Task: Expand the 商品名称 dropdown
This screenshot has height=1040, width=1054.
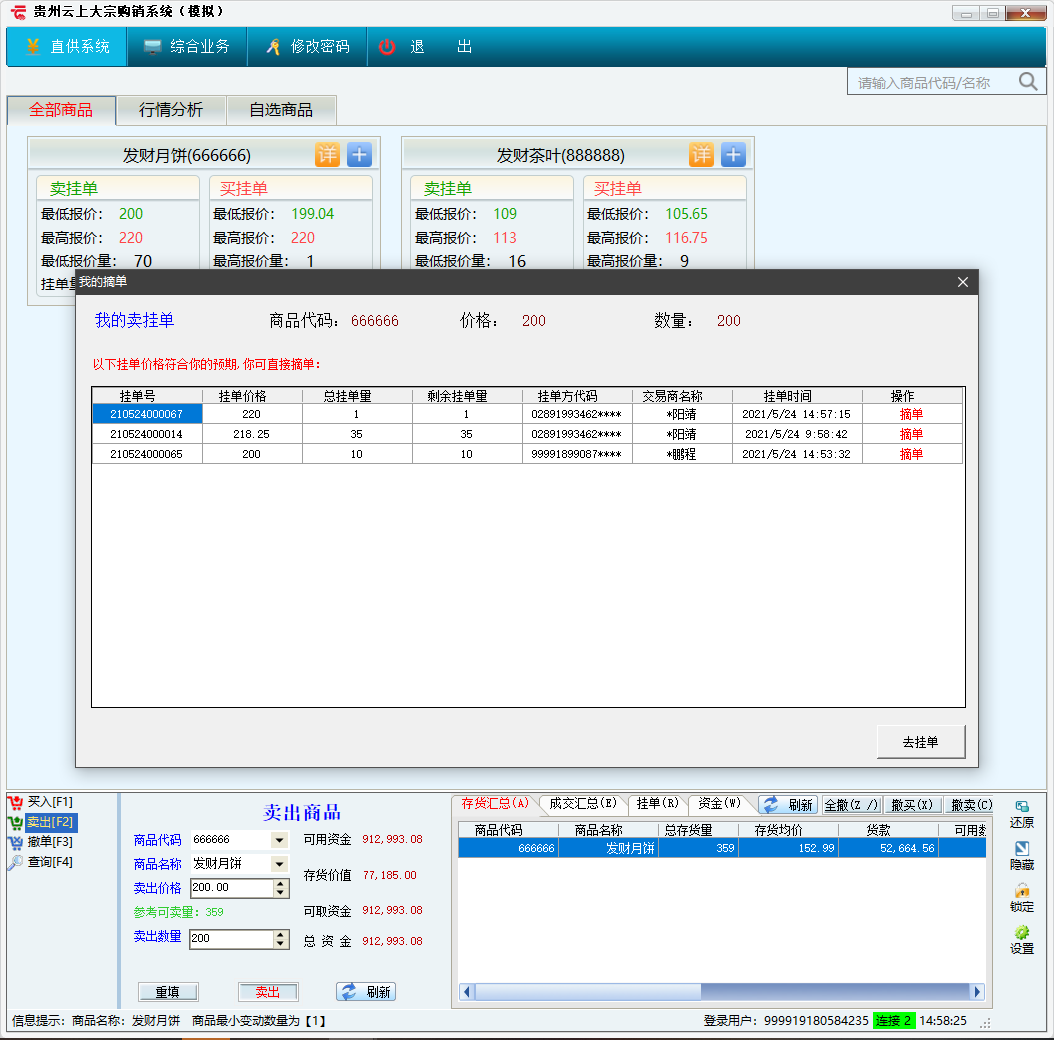Action: [x=280, y=864]
